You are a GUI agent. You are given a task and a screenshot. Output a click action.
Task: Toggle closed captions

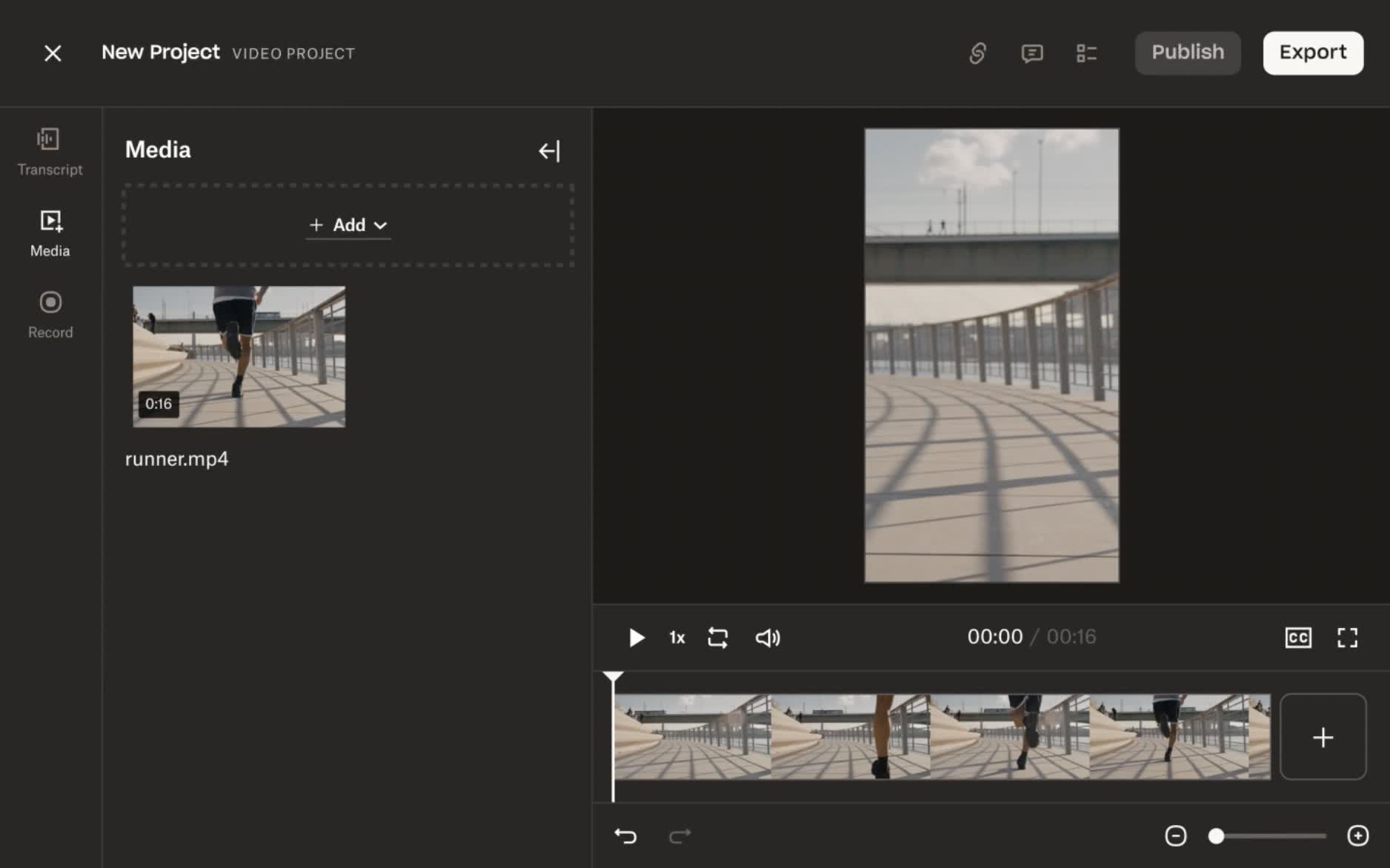1298,638
